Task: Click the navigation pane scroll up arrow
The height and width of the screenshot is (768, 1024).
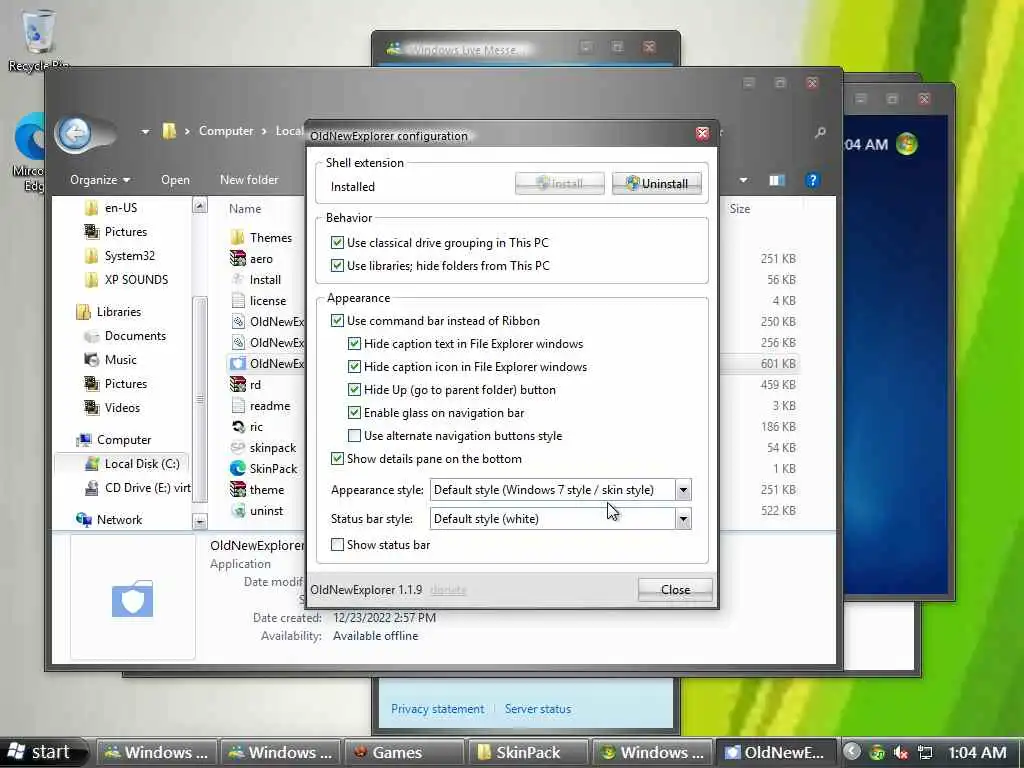Action: click(x=200, y=206)
